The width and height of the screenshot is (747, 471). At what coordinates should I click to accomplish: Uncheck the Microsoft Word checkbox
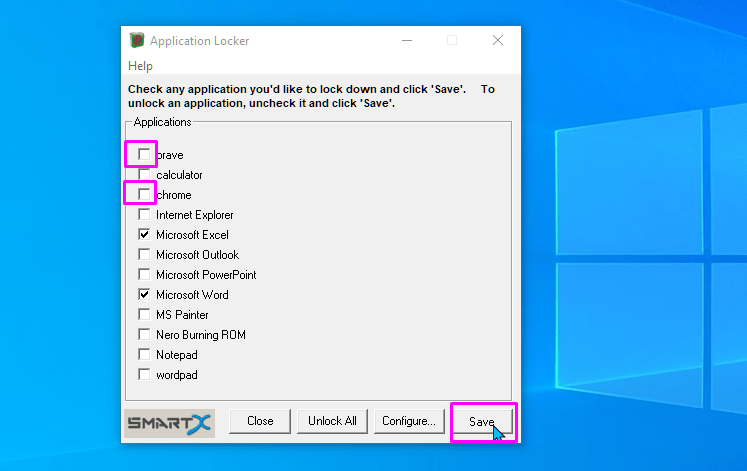(x=144, y=294)
